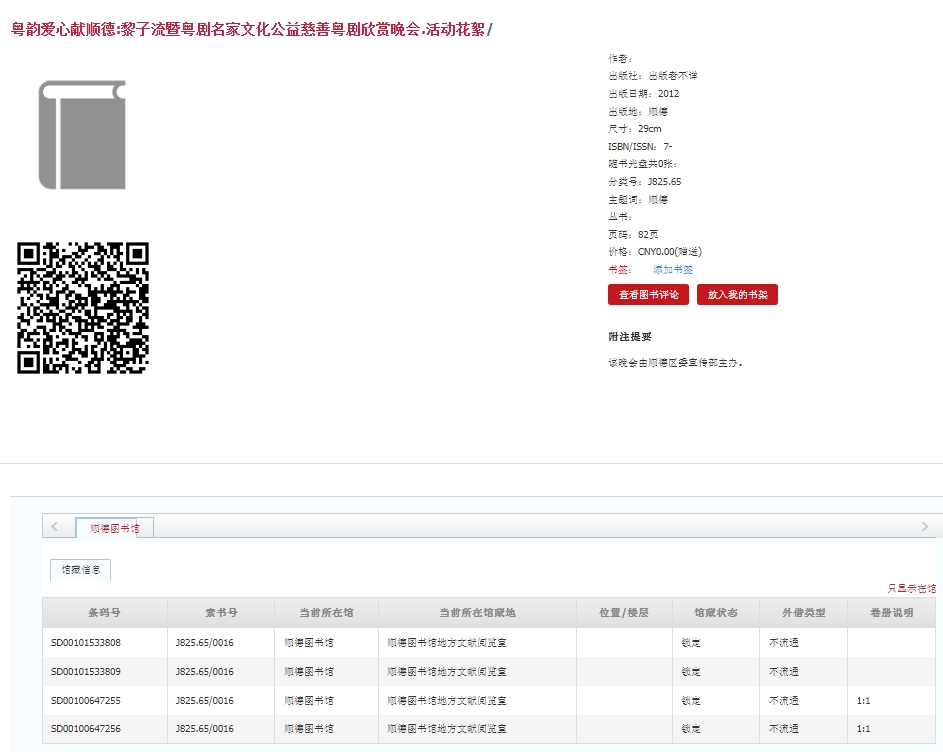This screenshot has height=752, width=943.
Task: Click call number in SD00100647256 row
Action: click(x=204, y=729)
